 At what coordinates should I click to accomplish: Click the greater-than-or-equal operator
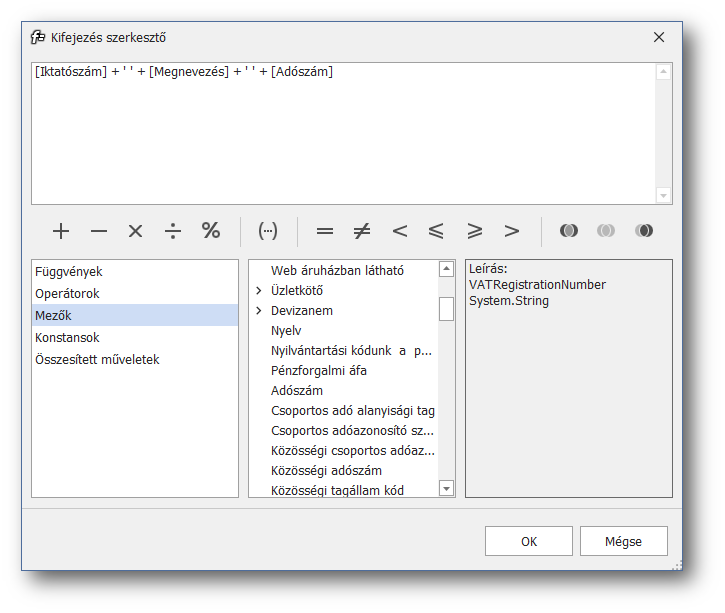[x=474, y=231]
